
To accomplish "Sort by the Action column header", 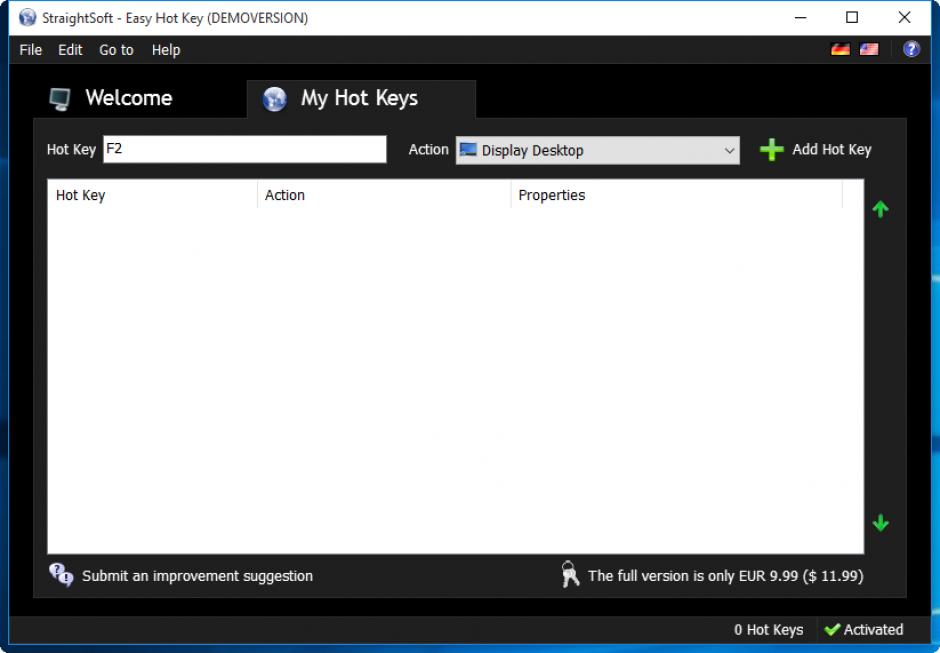I will pyautogui.click(x=384, y=195).
